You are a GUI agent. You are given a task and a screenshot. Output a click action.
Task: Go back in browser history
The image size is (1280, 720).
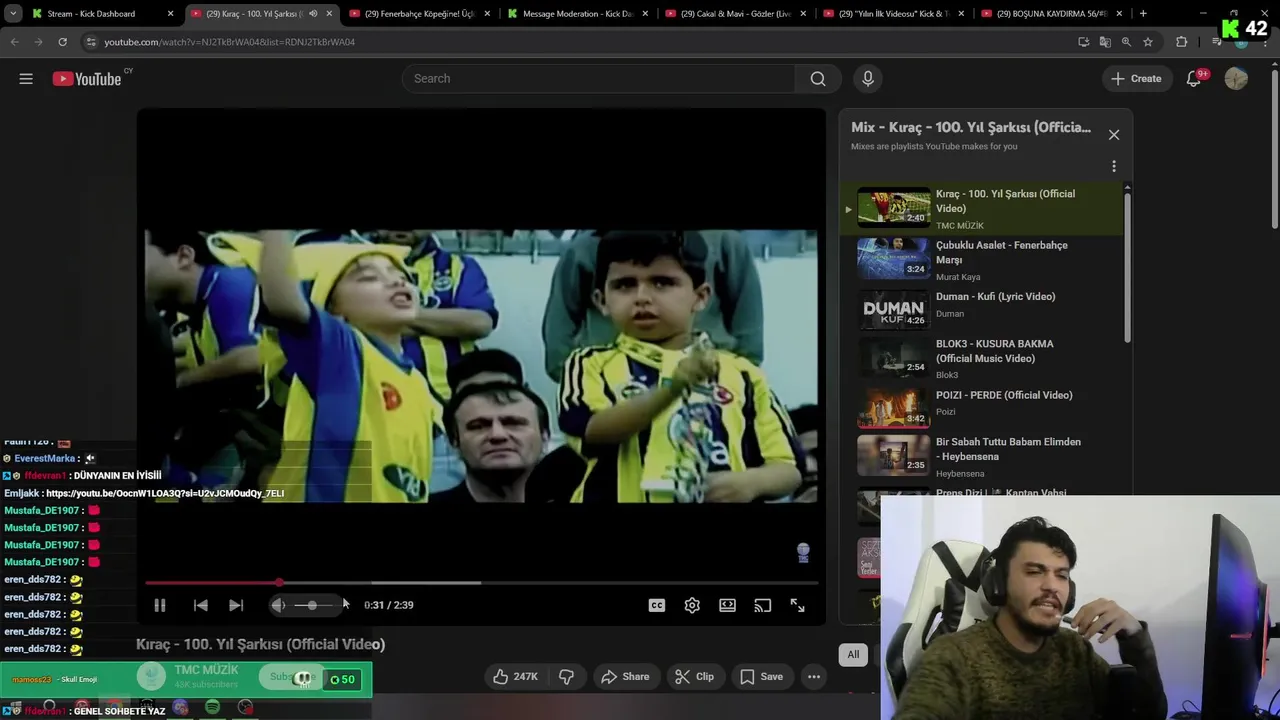pyautogui.click(x=15, y=42)
